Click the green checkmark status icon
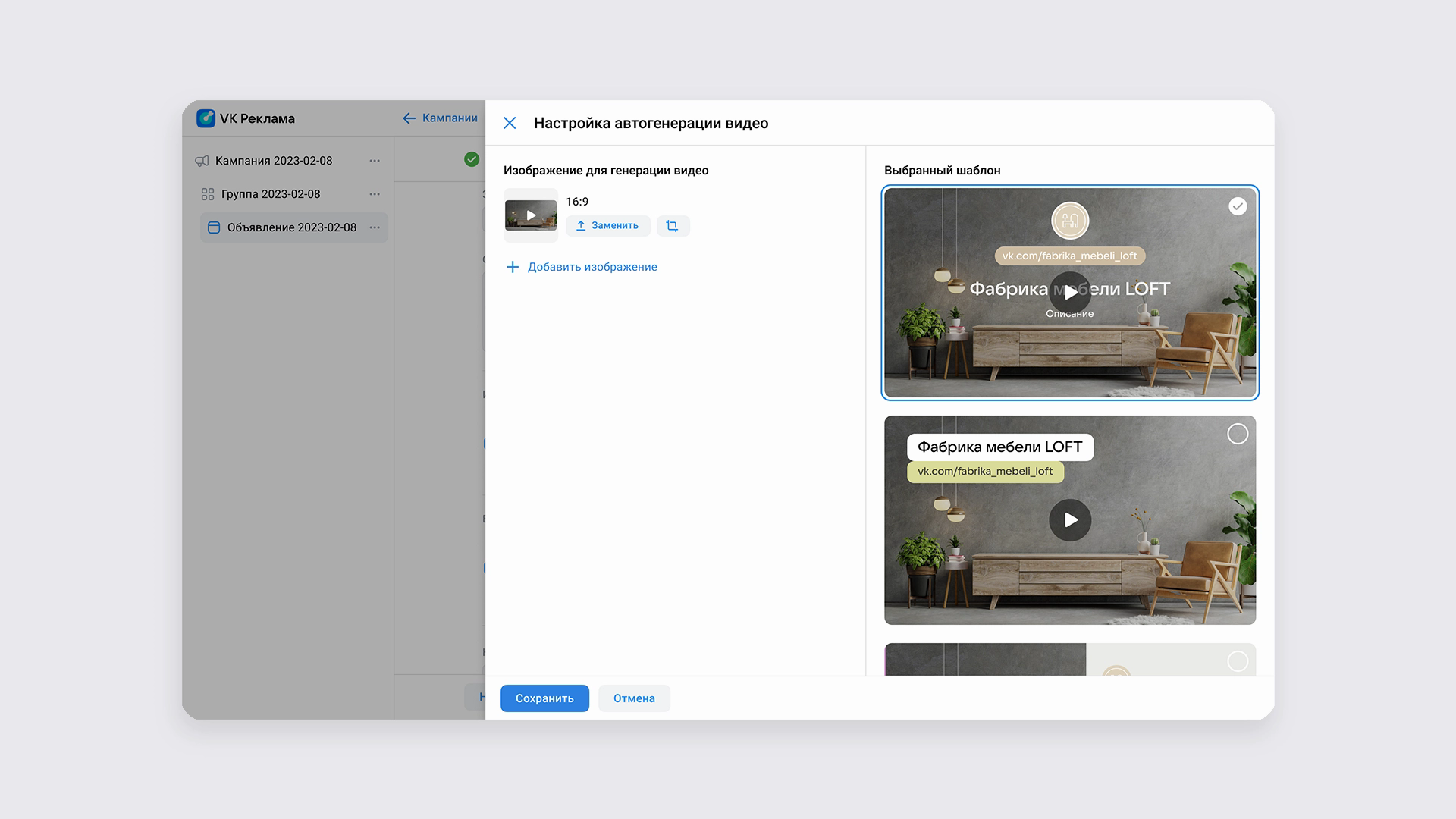 [x=472, y=159]
